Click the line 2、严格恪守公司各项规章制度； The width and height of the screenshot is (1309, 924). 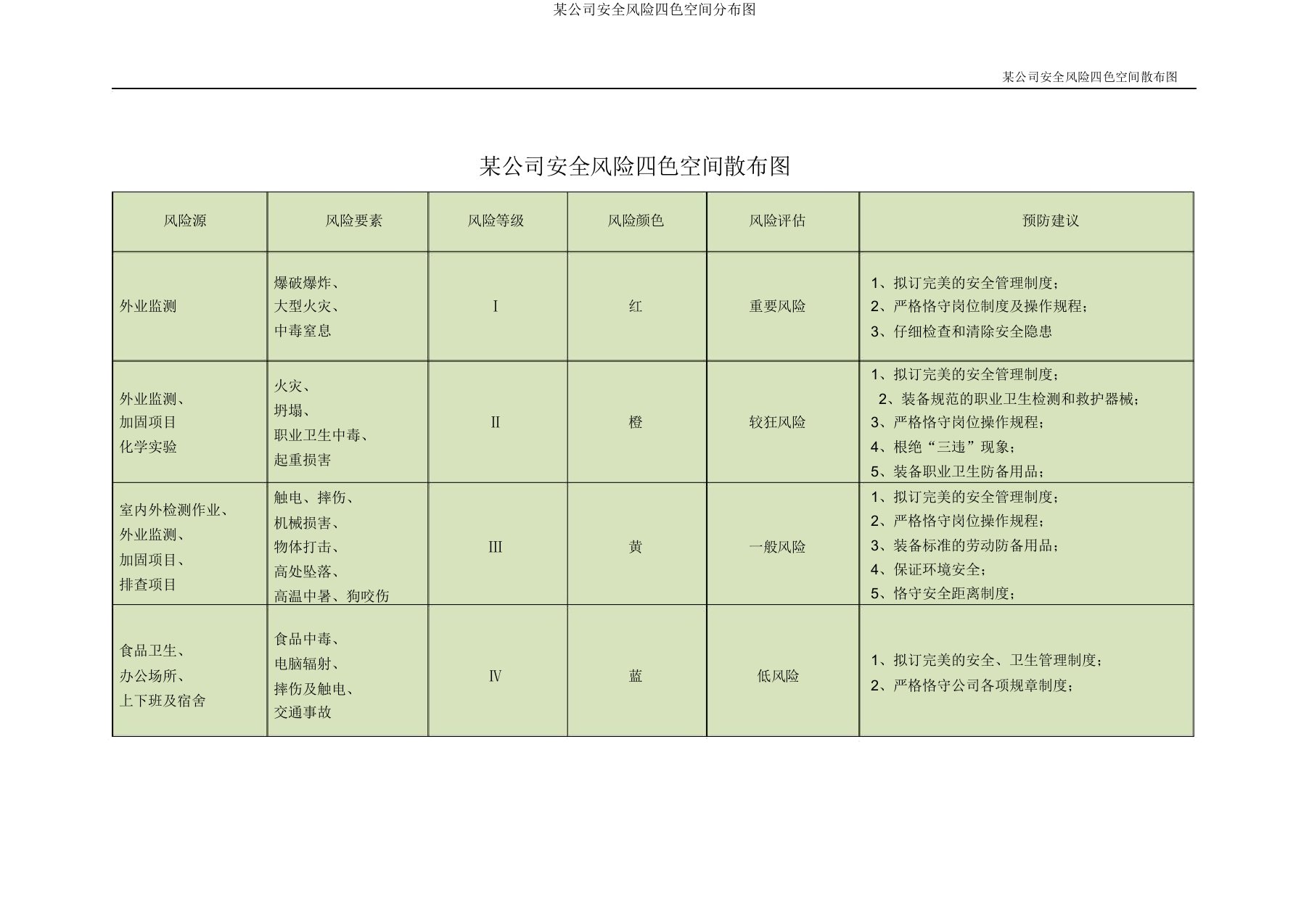tap(972, 685)
